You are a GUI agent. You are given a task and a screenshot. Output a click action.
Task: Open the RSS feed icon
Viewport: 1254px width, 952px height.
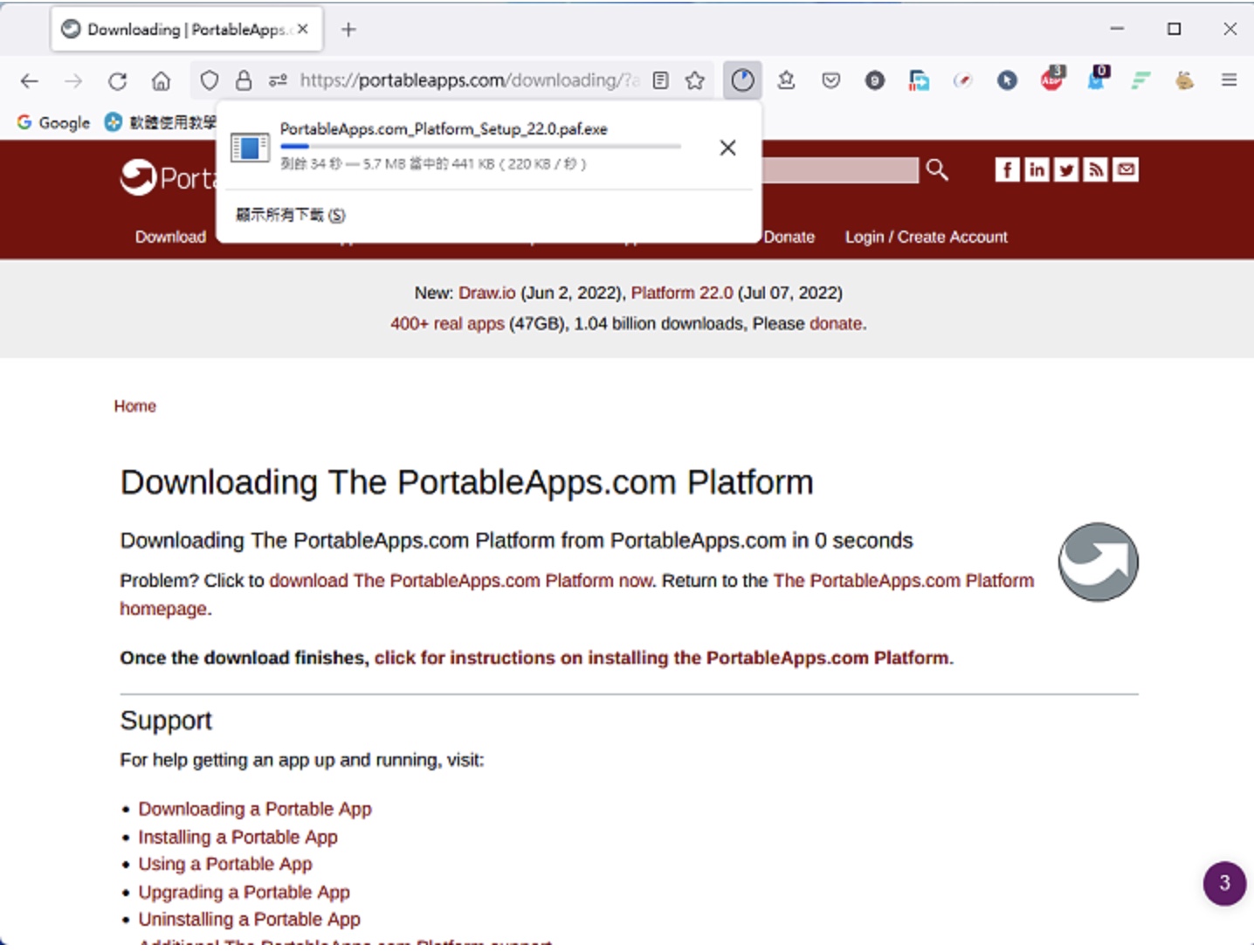point(1096,169)
